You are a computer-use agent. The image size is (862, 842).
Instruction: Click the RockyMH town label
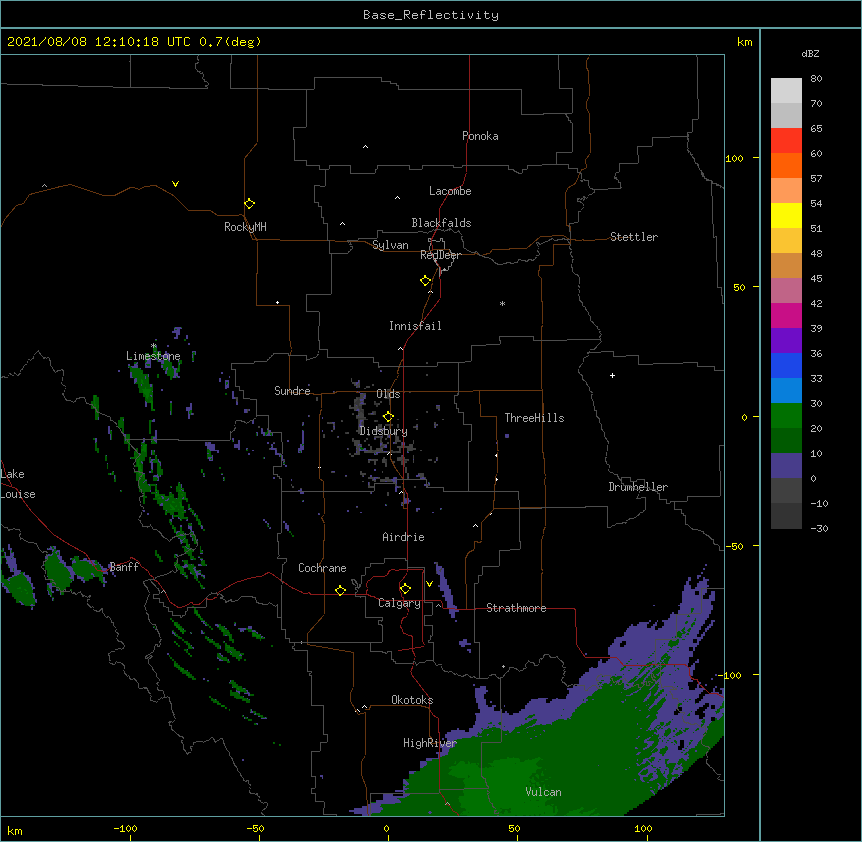(x=245, y=226)
